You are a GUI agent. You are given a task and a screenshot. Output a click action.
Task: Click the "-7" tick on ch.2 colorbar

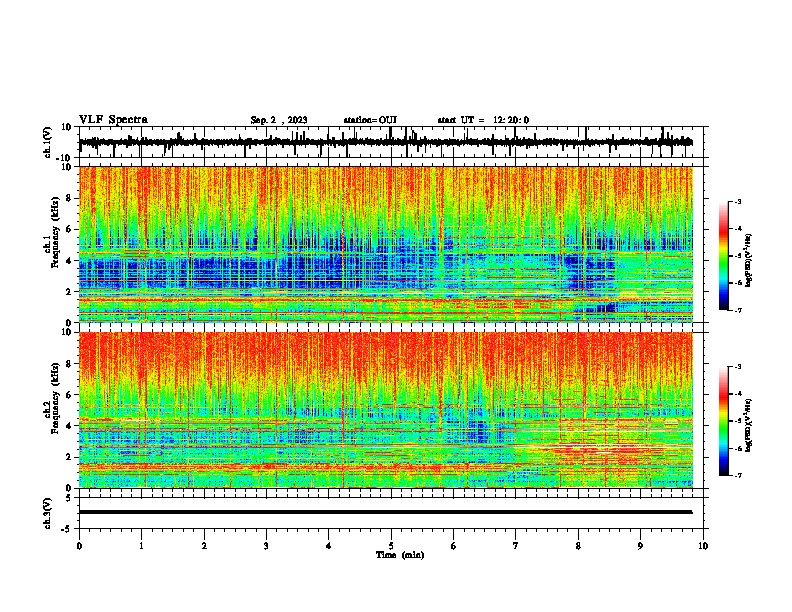[738, 475]
